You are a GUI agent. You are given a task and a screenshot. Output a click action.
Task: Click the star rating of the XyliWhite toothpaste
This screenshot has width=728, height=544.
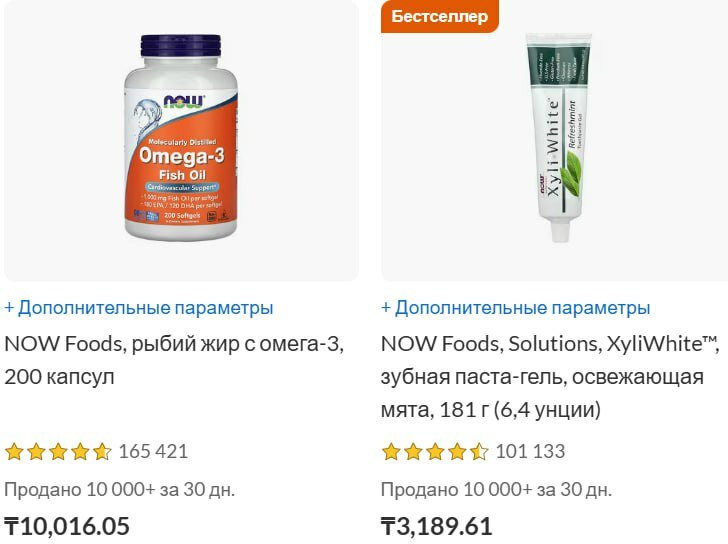pyautogui.click(x=435, y=451)
